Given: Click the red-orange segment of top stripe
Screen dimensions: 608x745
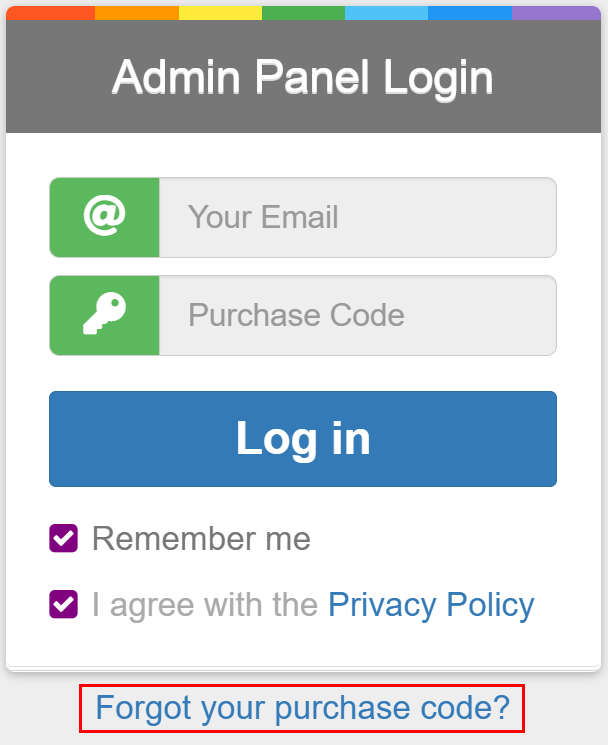Looking at the screenshot, I should [50, 13].
